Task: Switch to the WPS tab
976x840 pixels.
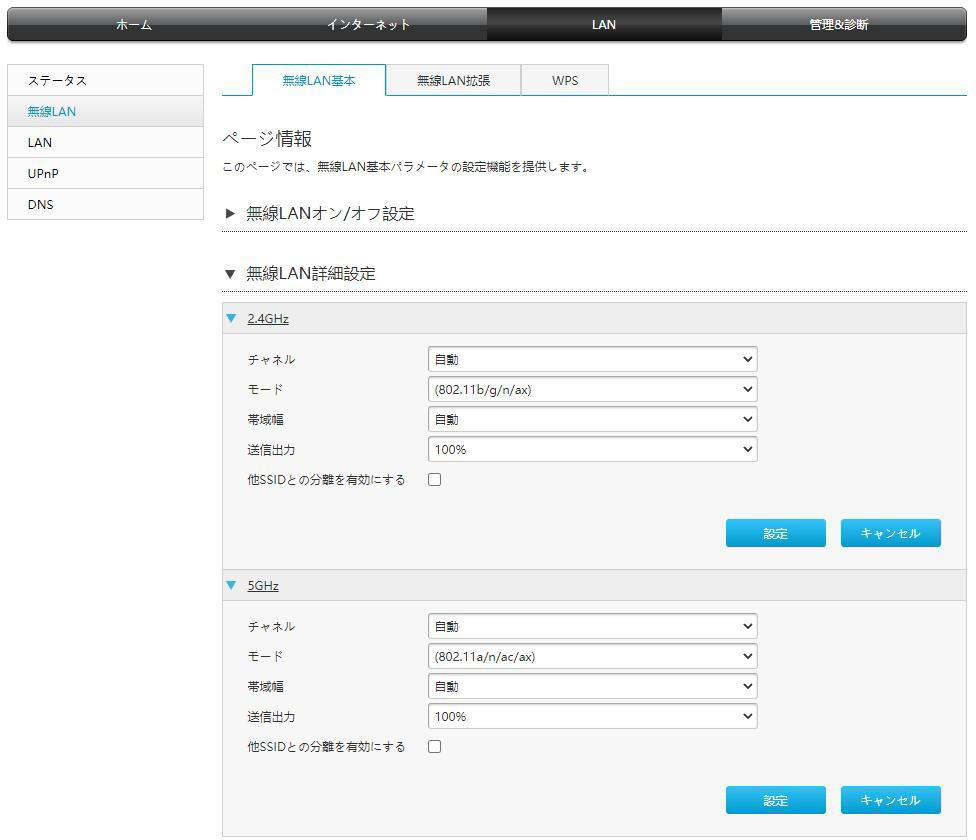Action: (565, 80)
